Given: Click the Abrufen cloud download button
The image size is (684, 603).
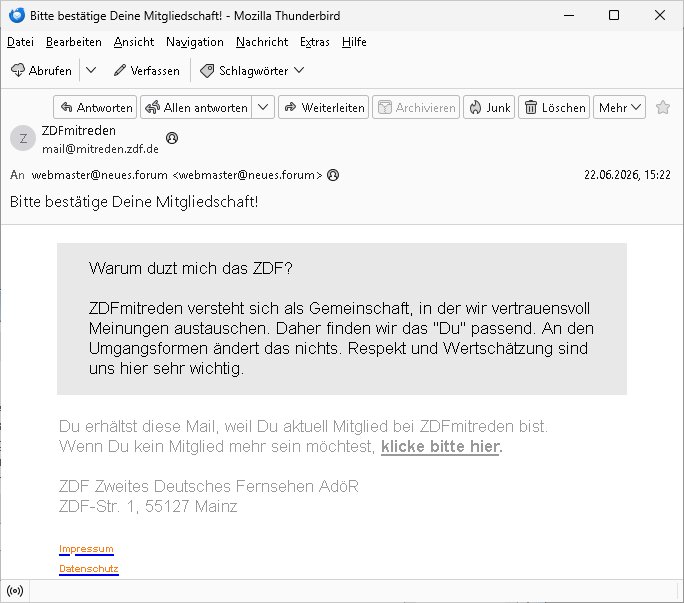Looking at the screenshot, I should pyautogui.click(x=41, y=71).
